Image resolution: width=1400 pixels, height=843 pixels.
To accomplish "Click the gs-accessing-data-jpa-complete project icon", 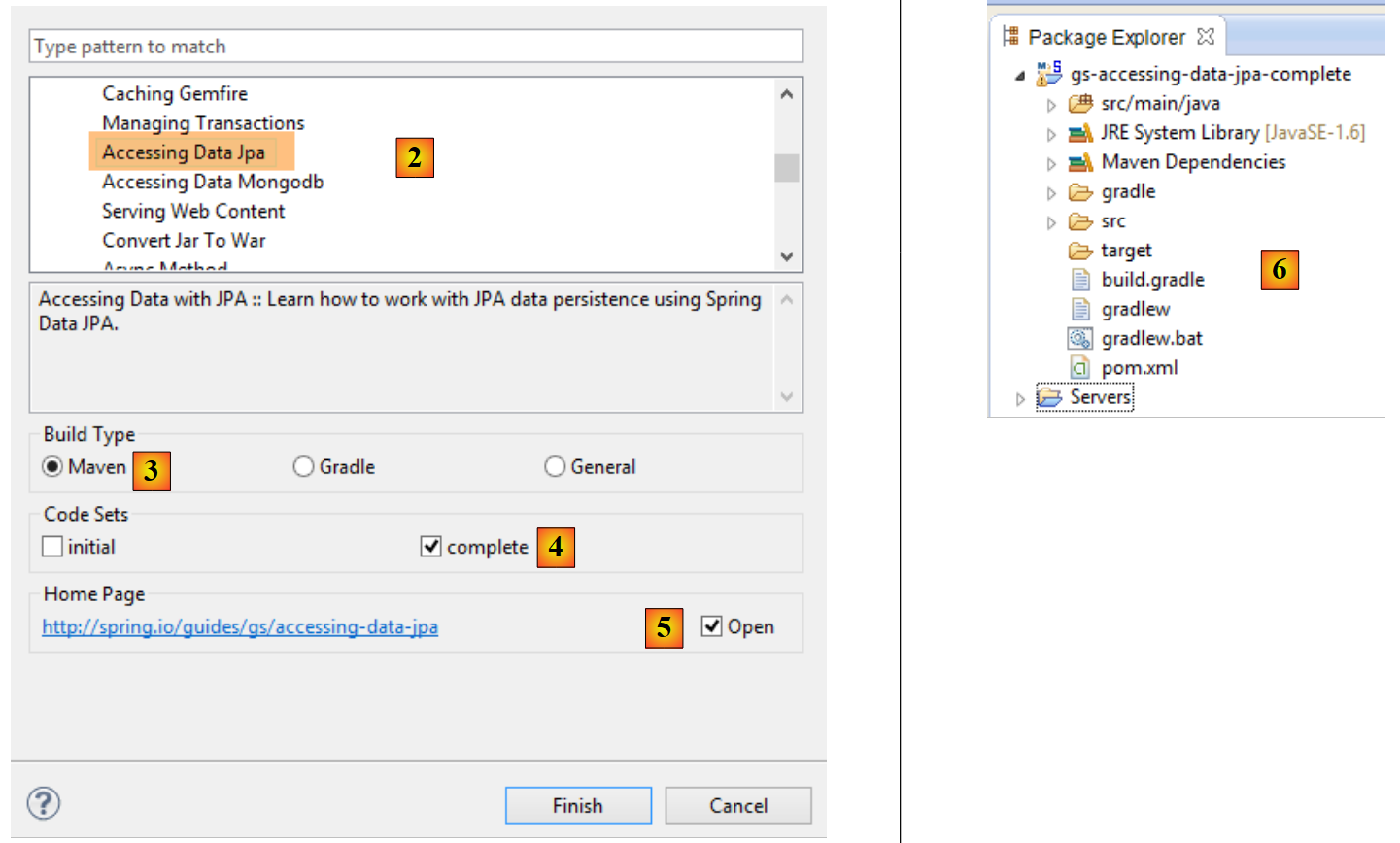I will pos(1049,74).
